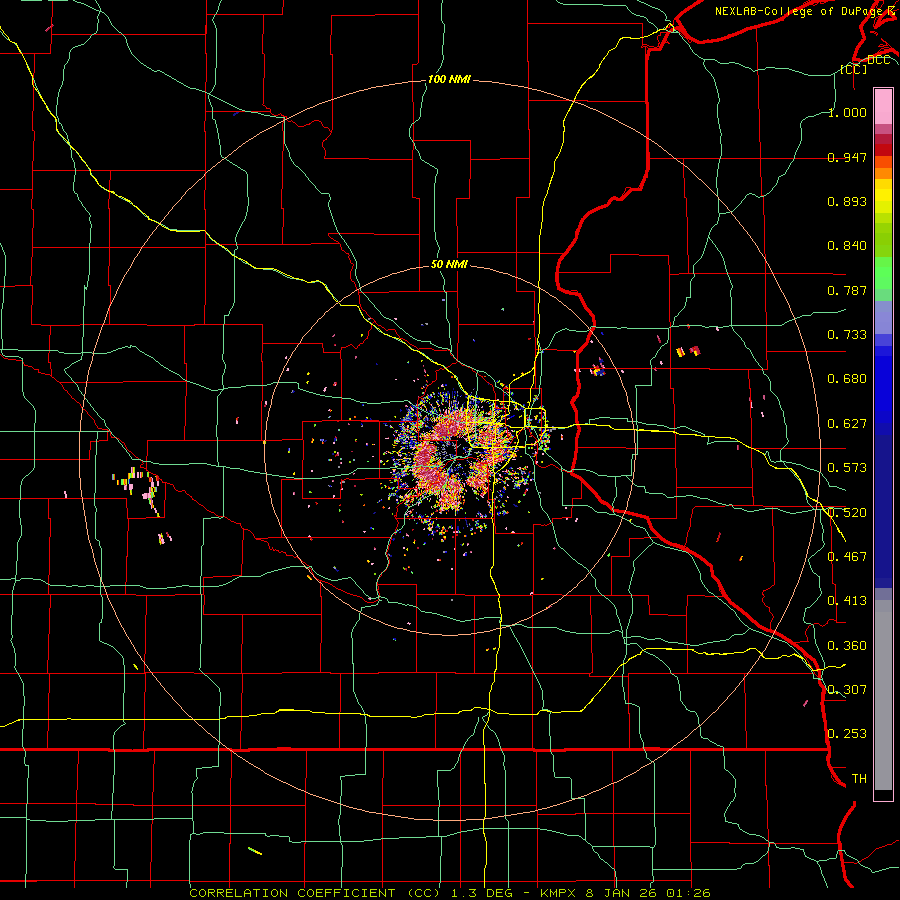Select the 0.360 value on color scale
The image size is (900, 900).
[847, 646]
